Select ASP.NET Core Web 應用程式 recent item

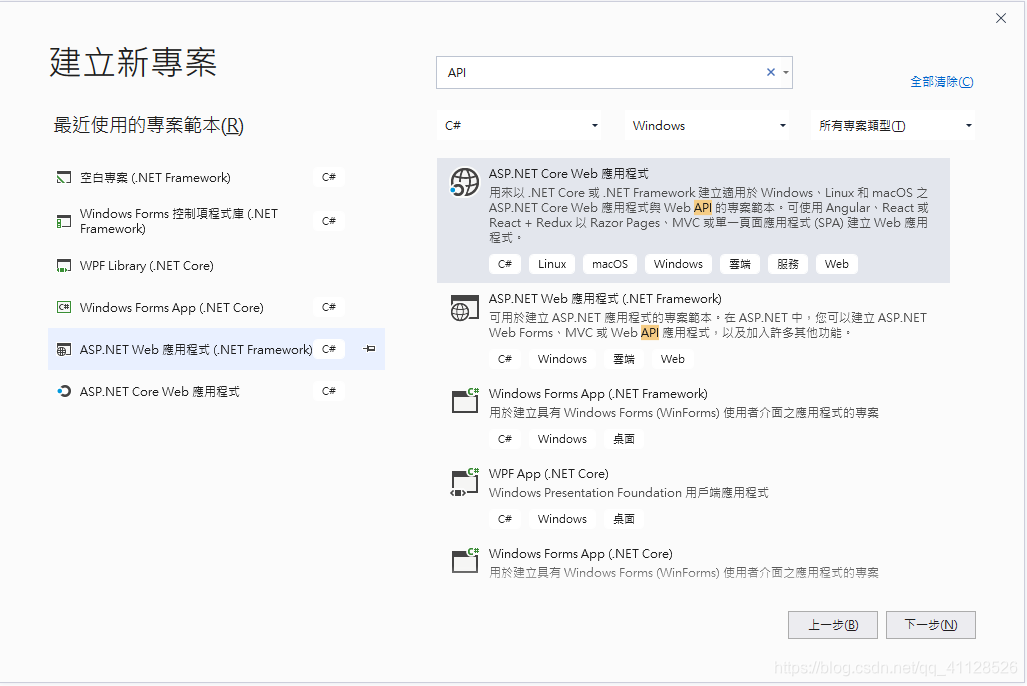point(216,391)
